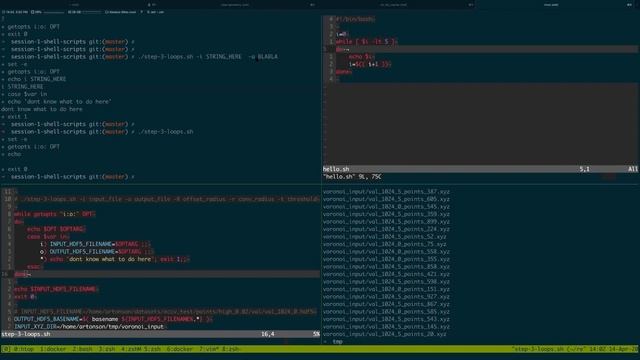Click file vol_1024_0_points_585.xyz
Screen dimensions: 640x360
click(x=386, y=312)
